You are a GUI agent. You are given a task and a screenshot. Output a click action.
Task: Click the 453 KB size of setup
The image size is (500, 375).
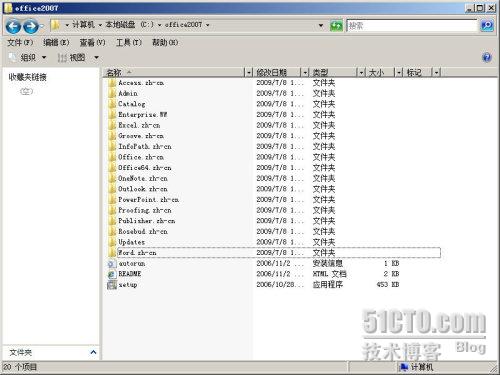[x=388, y=285]
